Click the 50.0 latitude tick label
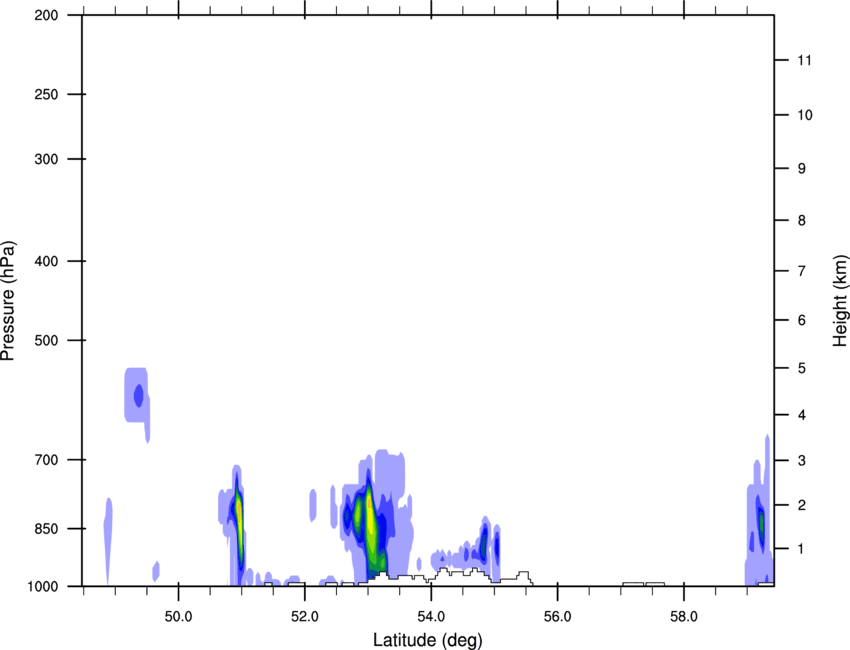The image size is (850, 650). [x=178, y=617]
